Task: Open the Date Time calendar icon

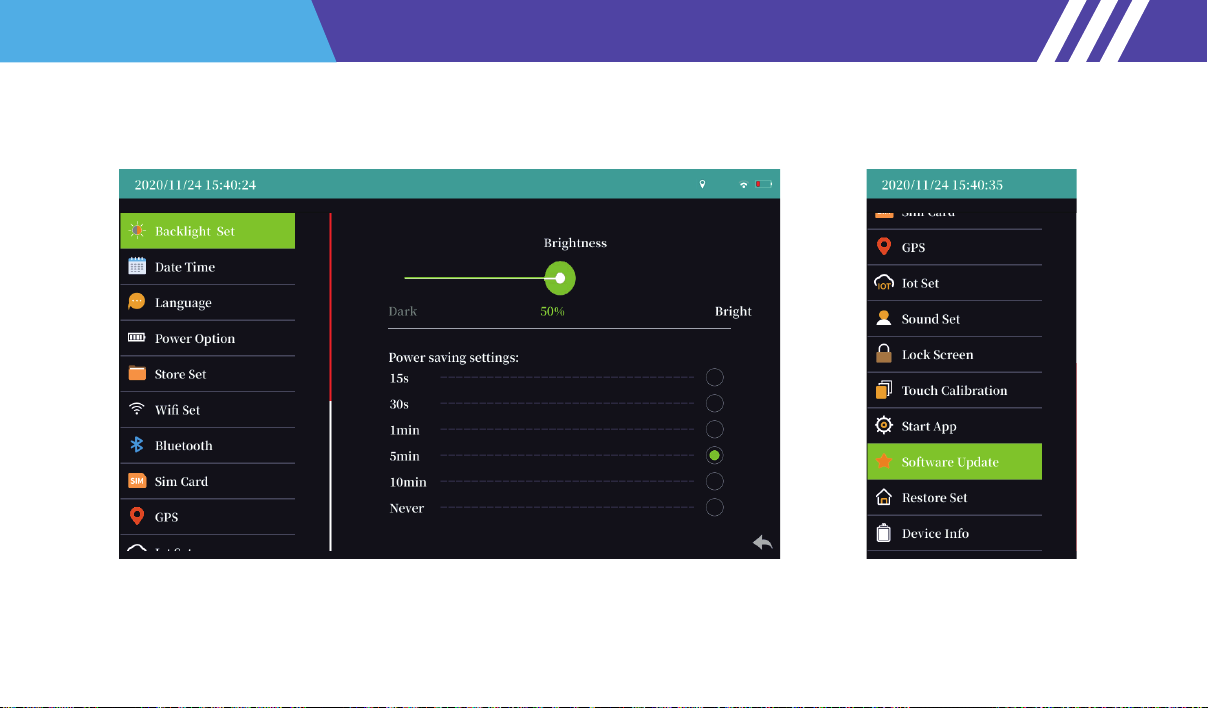Action: (137, 267)
